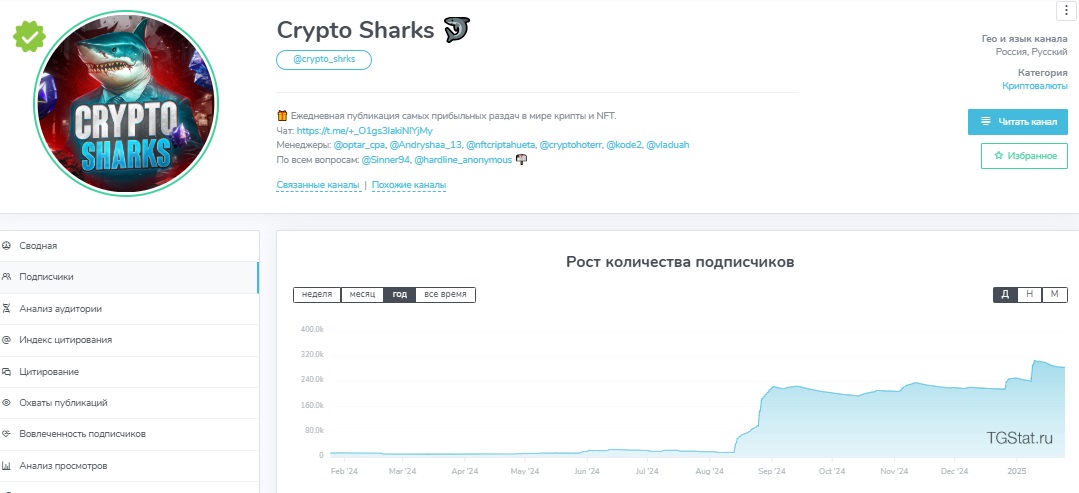Click the 320.0k axis label
The height and width of the screenshot is (493, 1079).
pyautogui.click(x=312, y=354)
